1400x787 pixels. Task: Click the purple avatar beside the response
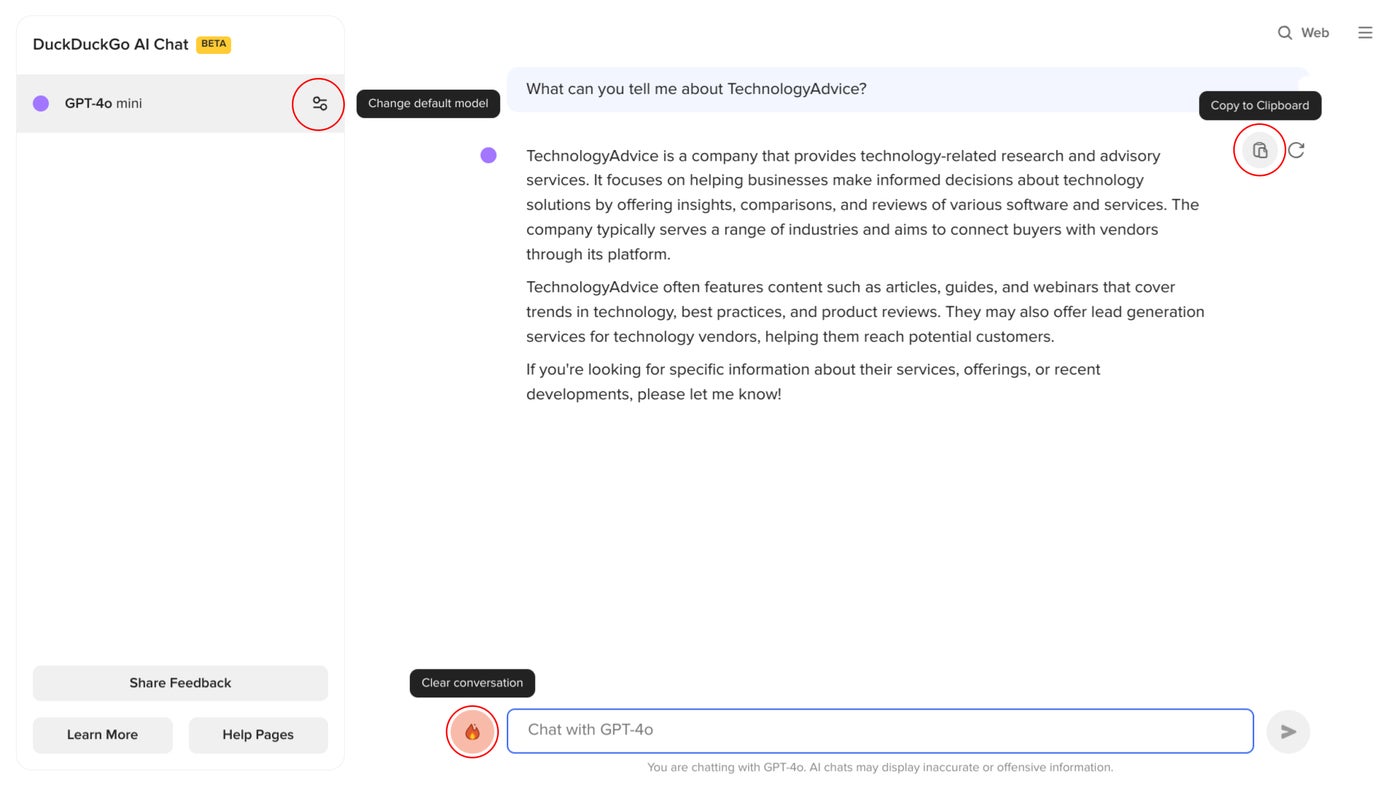coord(488,155)
